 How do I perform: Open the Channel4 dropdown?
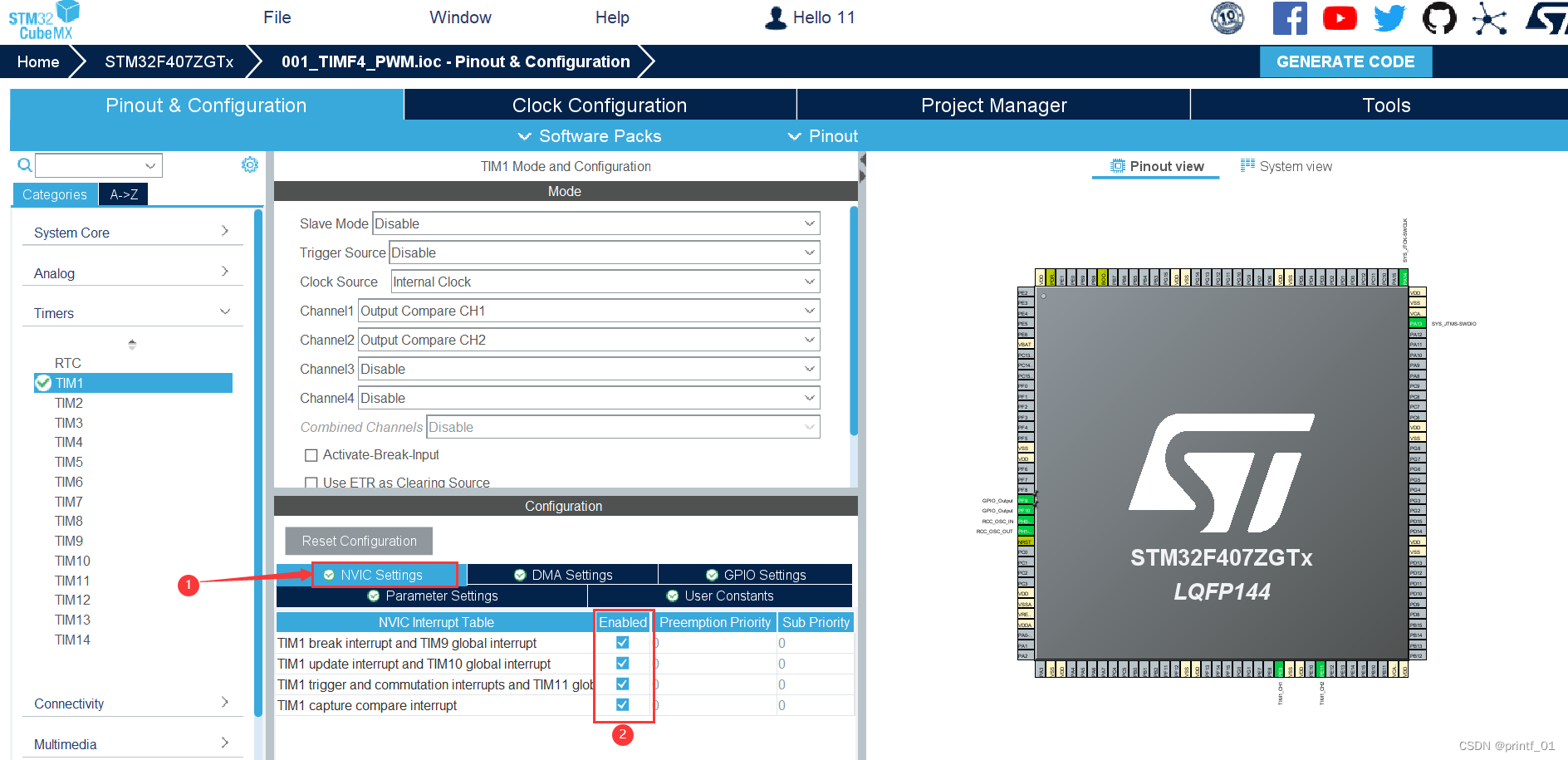[589, 398]
